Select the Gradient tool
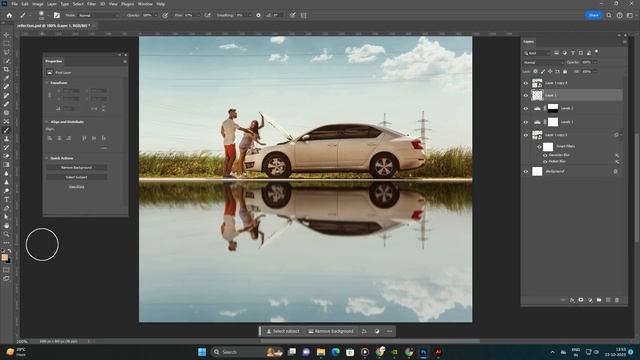The width and height of the screenshot is (640, 360). [x=6, y=164]
